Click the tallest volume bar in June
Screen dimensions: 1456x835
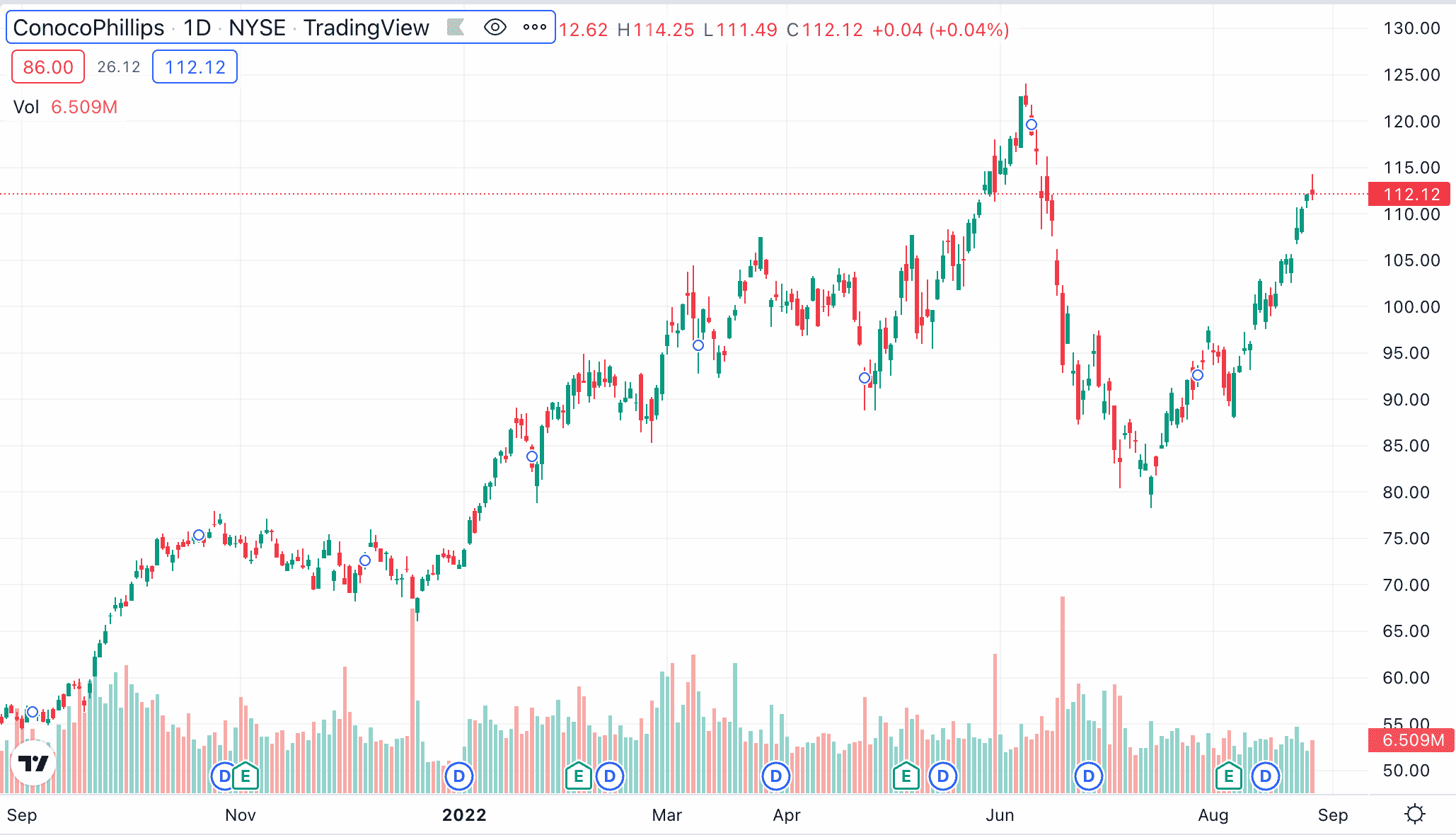click(x=1063, y=694)
